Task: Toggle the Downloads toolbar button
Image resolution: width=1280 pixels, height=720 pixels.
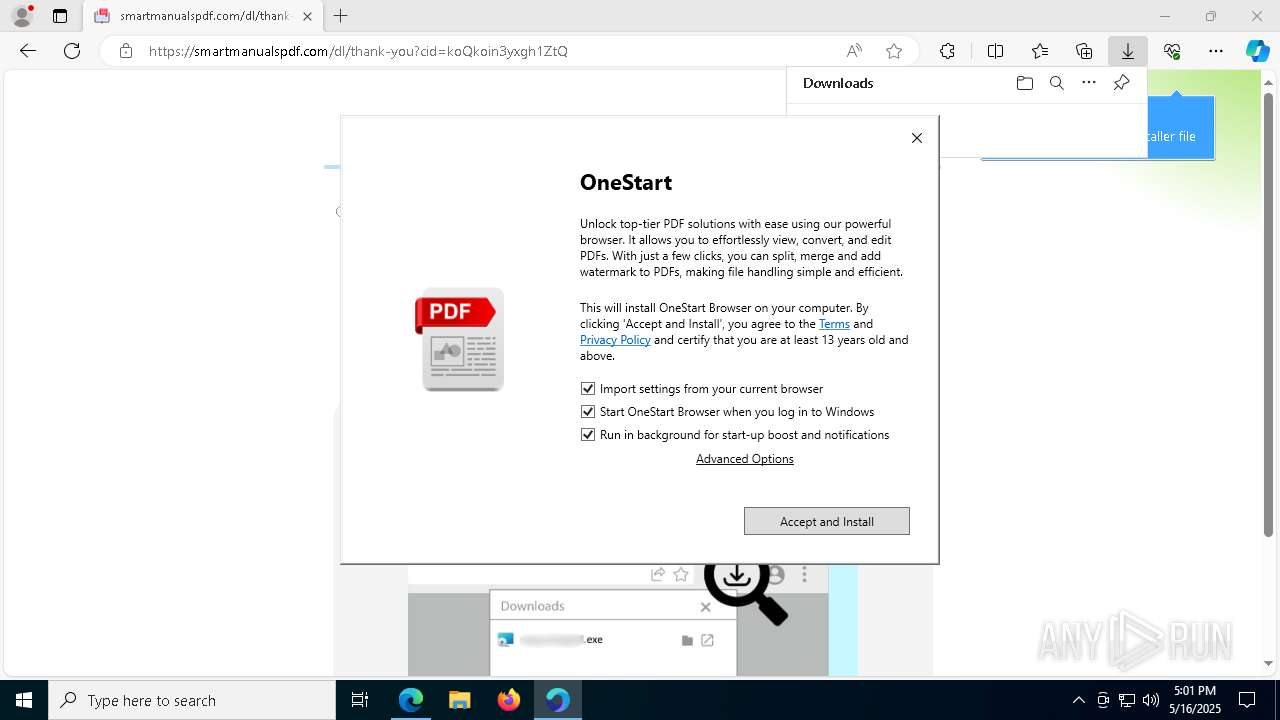Action: click(1128, 51)
